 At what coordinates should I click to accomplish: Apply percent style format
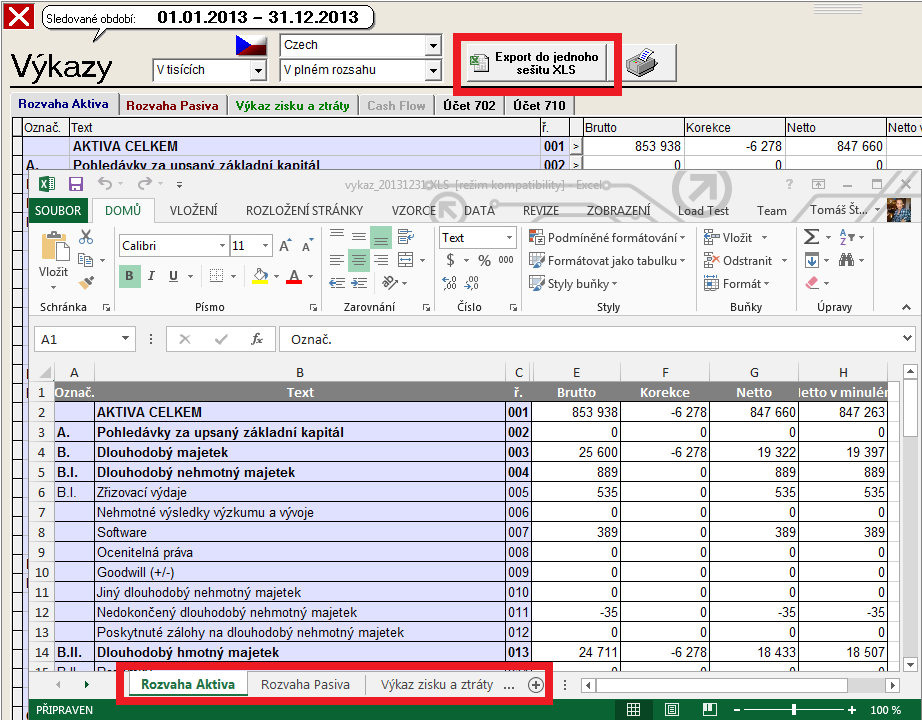[485, 260]
